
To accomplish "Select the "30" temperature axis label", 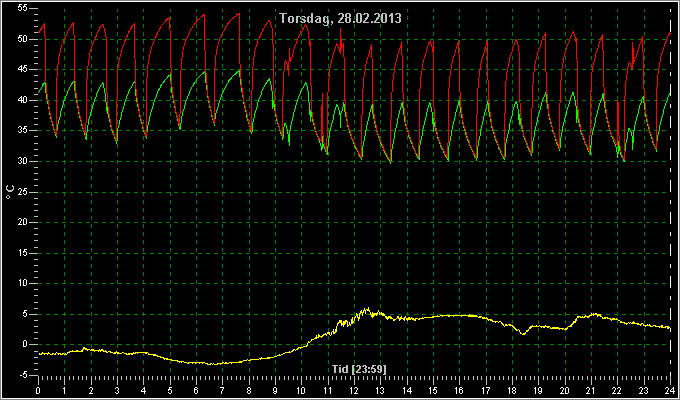I will (x=23, y=161).
